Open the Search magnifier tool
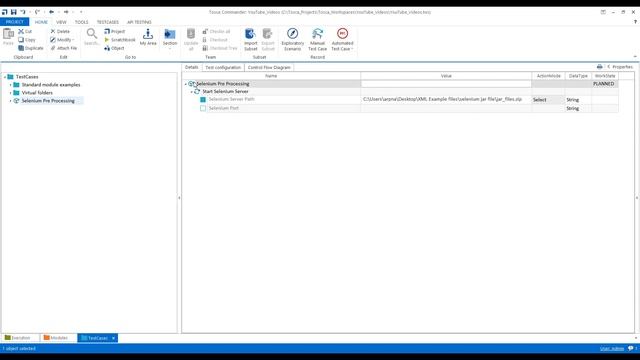Image resolution: width=640 pixels, height=360 pixels. tap(92, 33)
